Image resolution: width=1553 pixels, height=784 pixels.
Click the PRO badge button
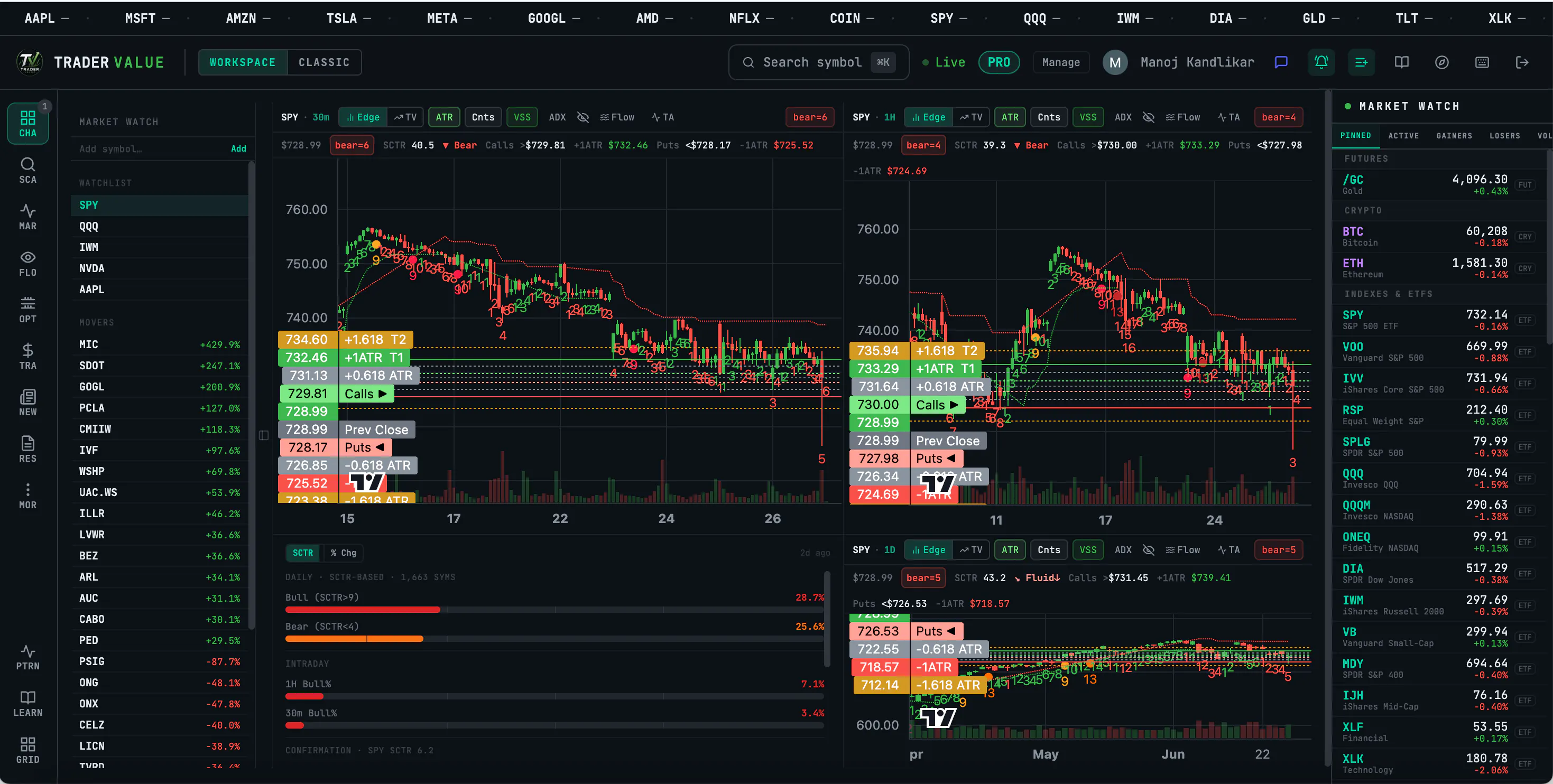point(999,62)
